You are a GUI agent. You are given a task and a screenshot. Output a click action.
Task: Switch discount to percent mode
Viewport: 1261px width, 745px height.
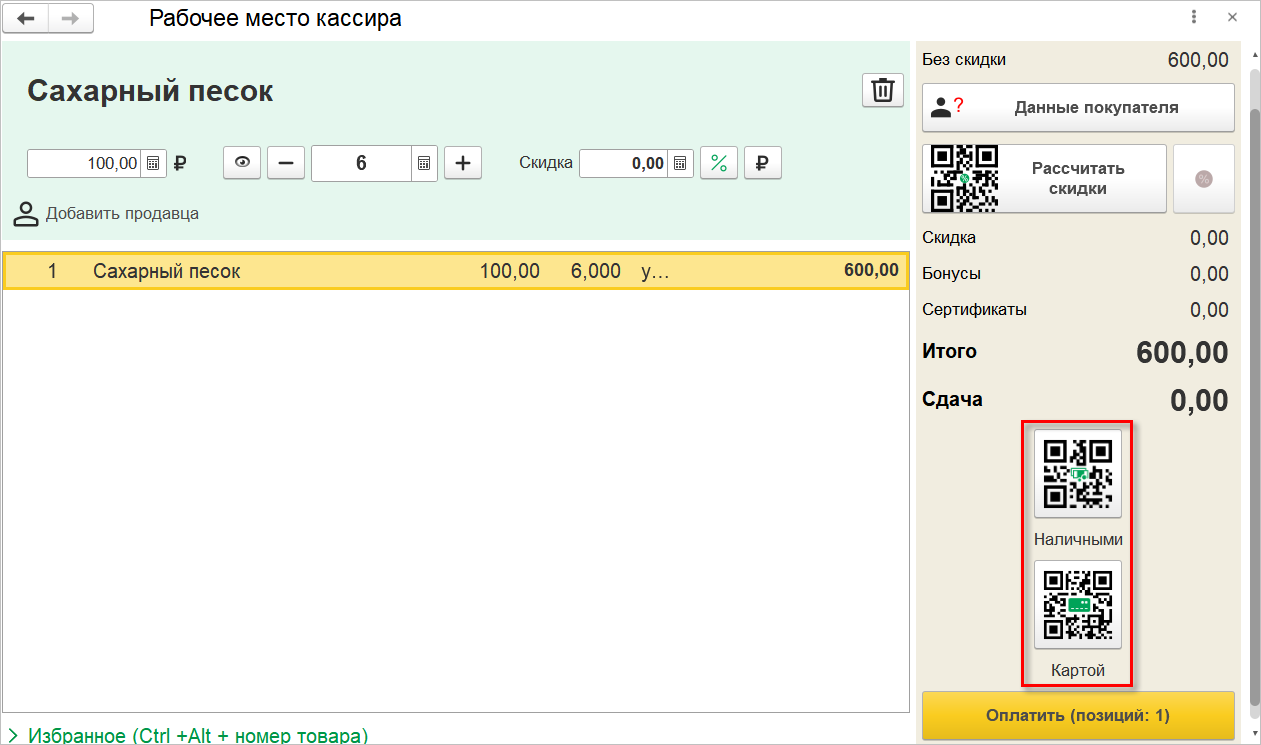pyautogui.click(x=718, y=163)
